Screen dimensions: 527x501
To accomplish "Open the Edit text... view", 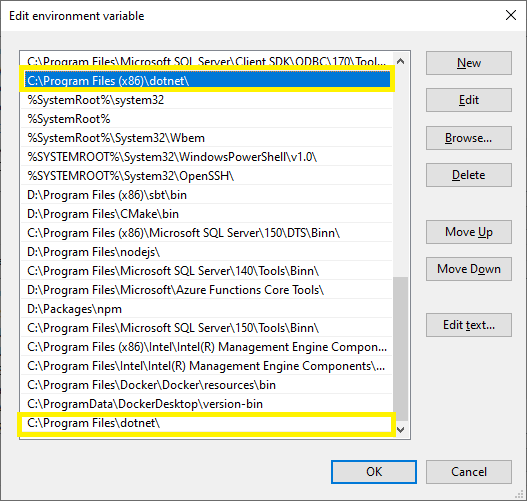I will tap(469, 325).
